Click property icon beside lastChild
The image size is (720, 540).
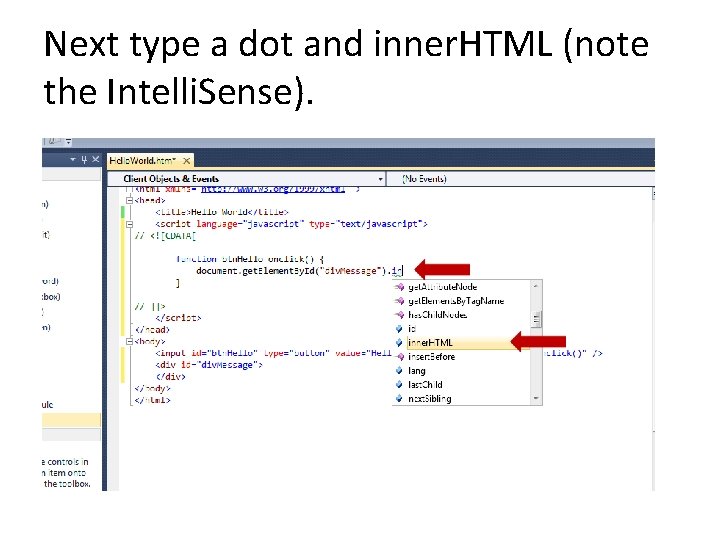[x=399, y=385]
